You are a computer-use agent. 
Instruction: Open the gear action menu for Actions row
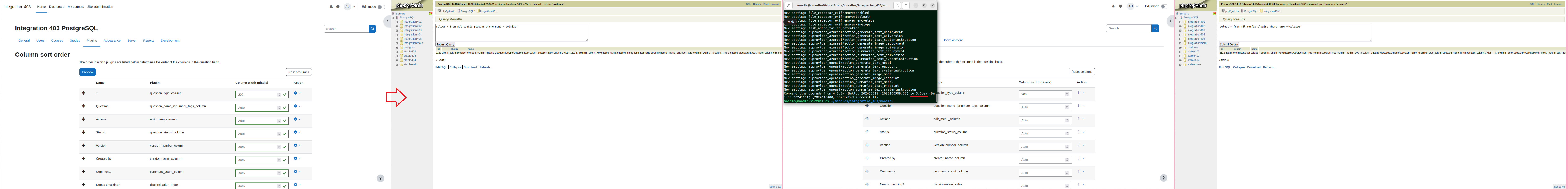point(297,119)
